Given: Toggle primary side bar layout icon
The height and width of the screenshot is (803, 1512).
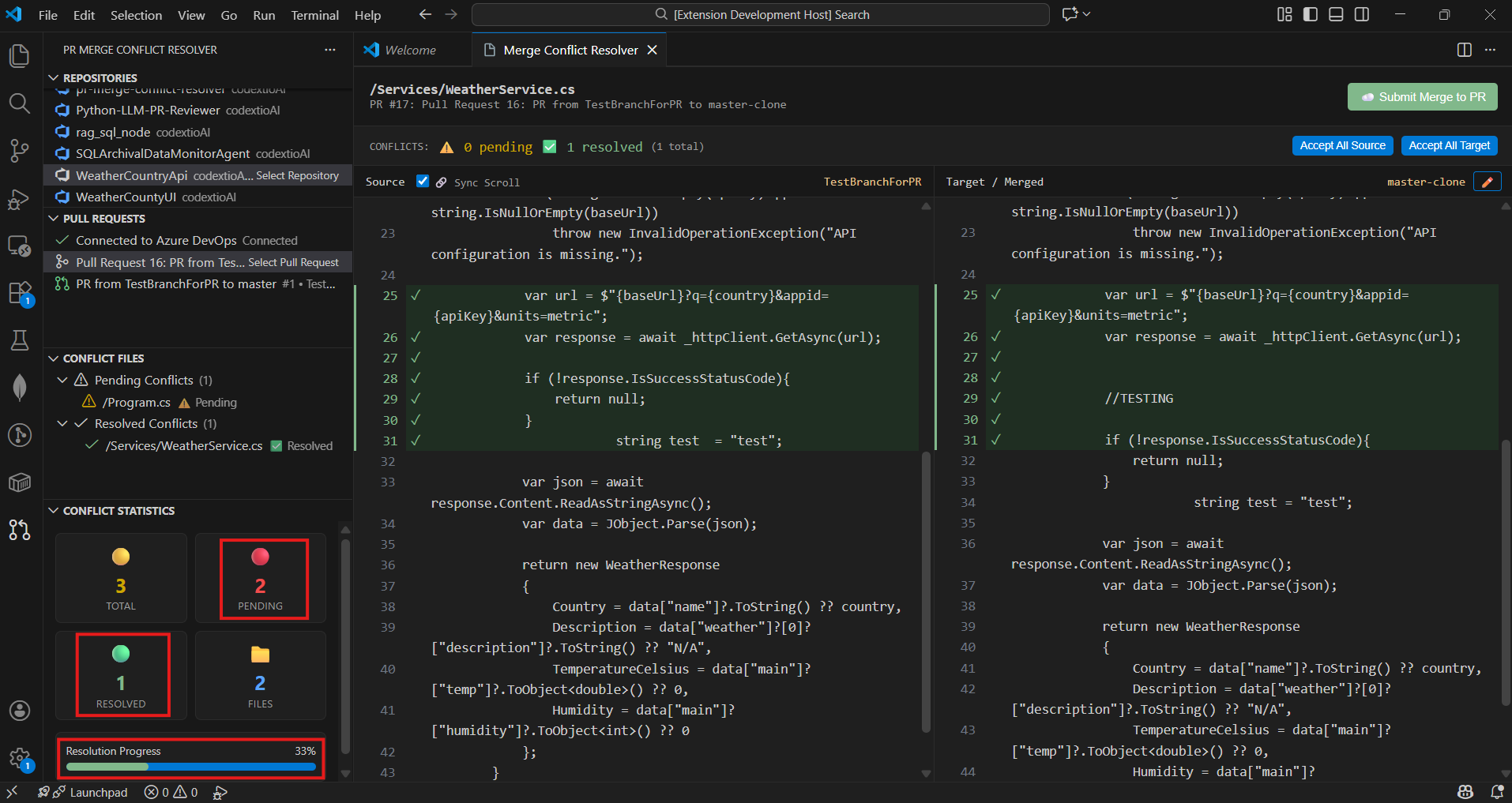Looking at the screenshot, I should 1311,14.
